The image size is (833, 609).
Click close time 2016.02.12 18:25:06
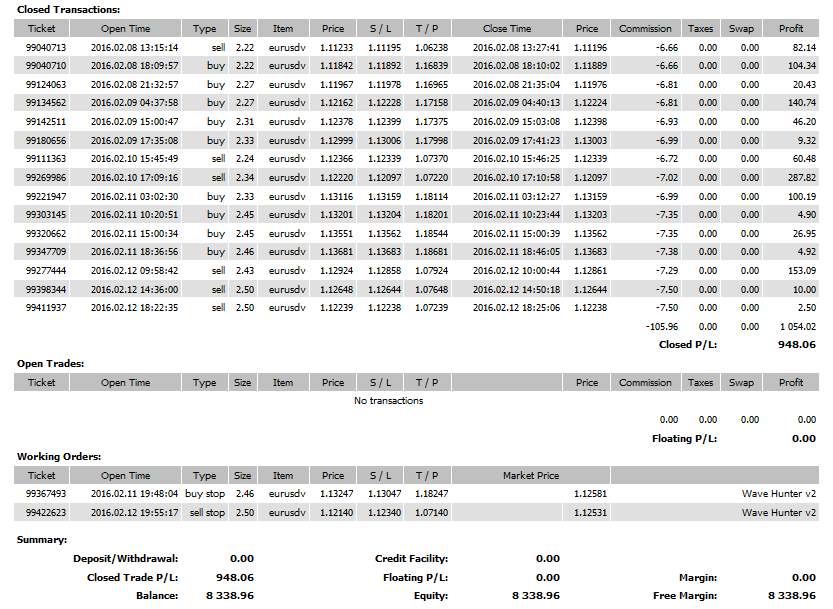click(516, 307)
